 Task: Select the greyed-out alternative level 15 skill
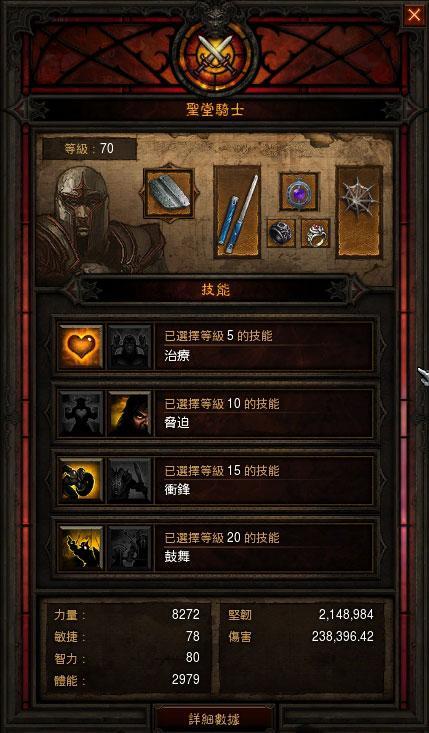tap(130, 481)
